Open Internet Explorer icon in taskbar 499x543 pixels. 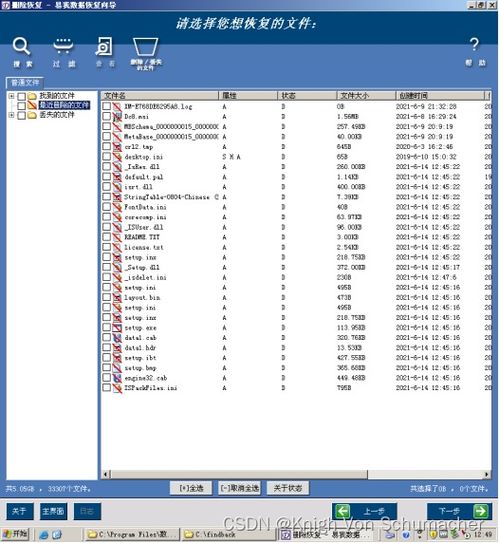click(x=44, y=535)
